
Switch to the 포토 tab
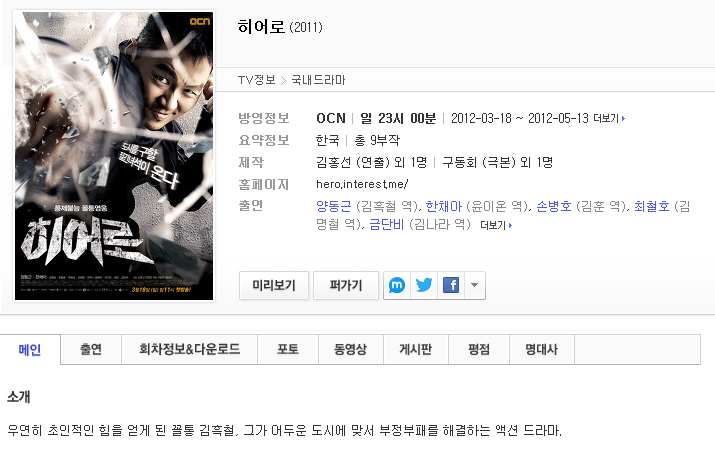coord(288,349)
